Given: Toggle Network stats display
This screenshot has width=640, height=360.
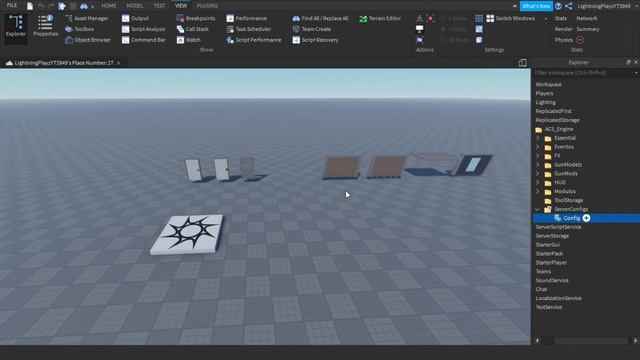Looking at the screenshot, I should coord(587,18).
